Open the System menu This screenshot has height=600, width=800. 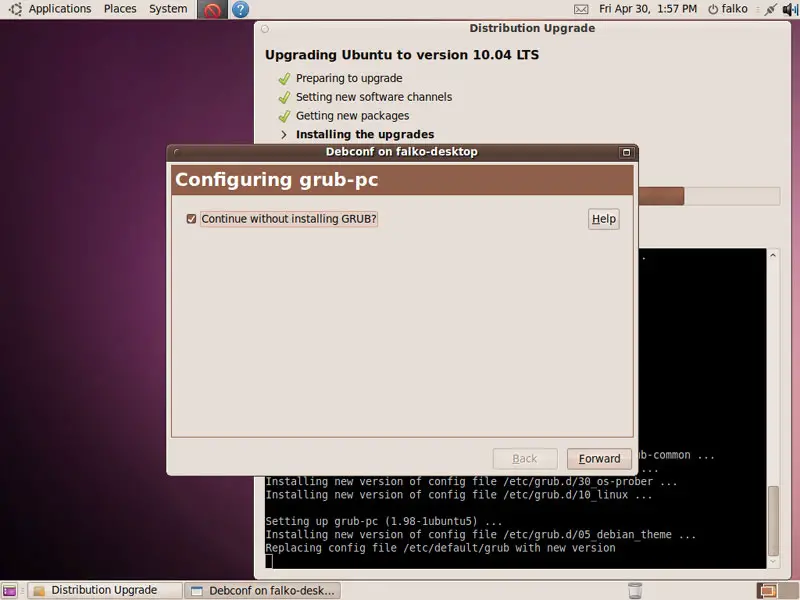168,9
